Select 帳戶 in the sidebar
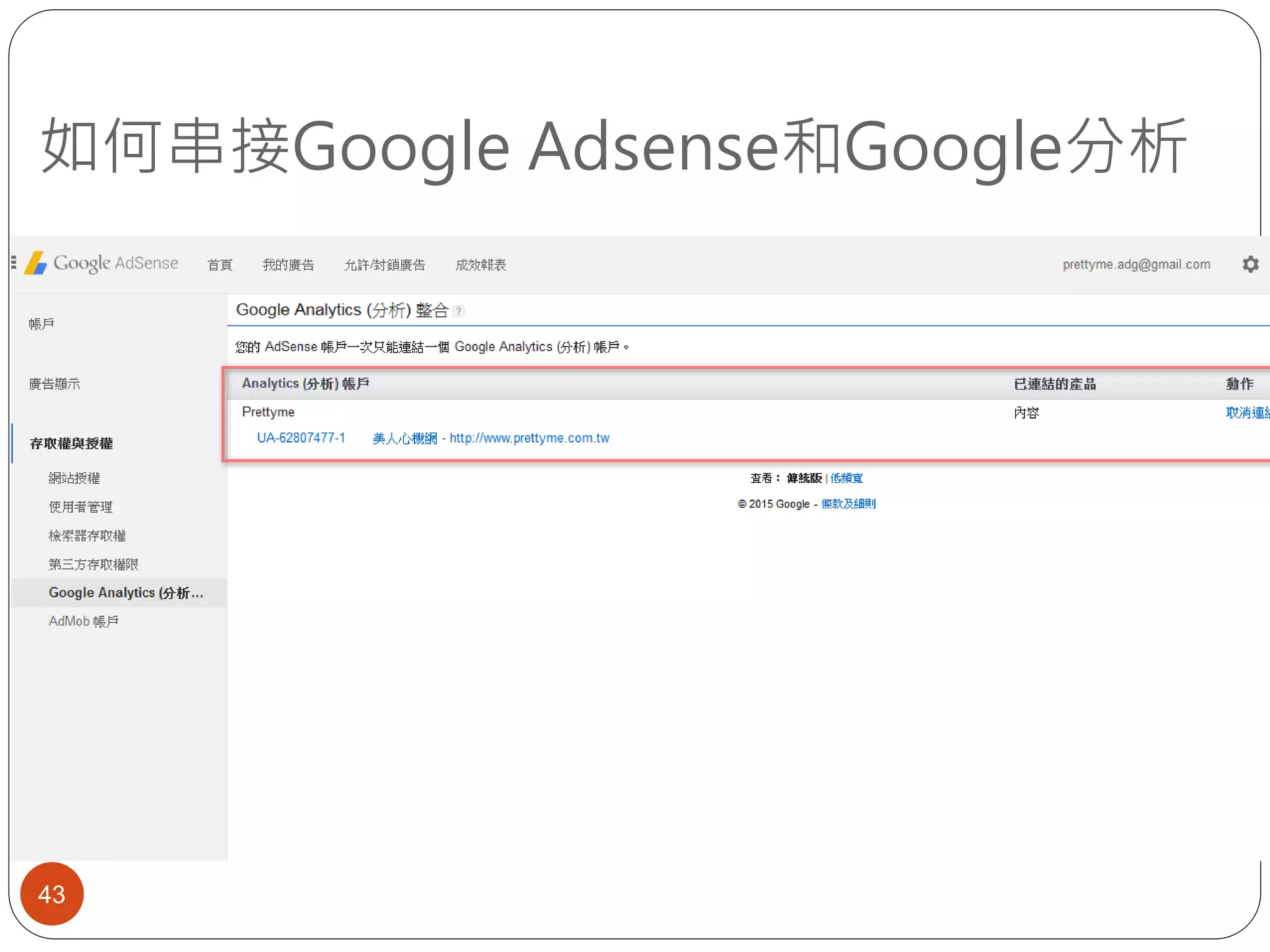The height and width of the screenshot is (952, 1270). [42, 324]
